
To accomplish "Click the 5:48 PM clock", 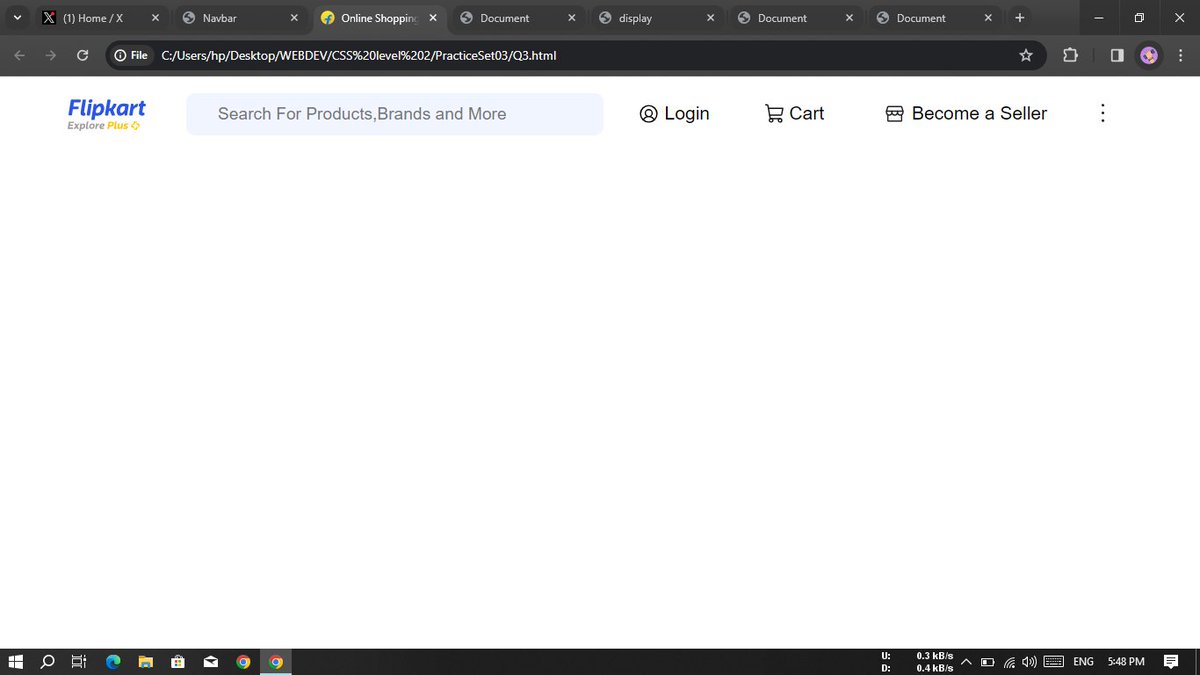I will (x=1126, y=662).
